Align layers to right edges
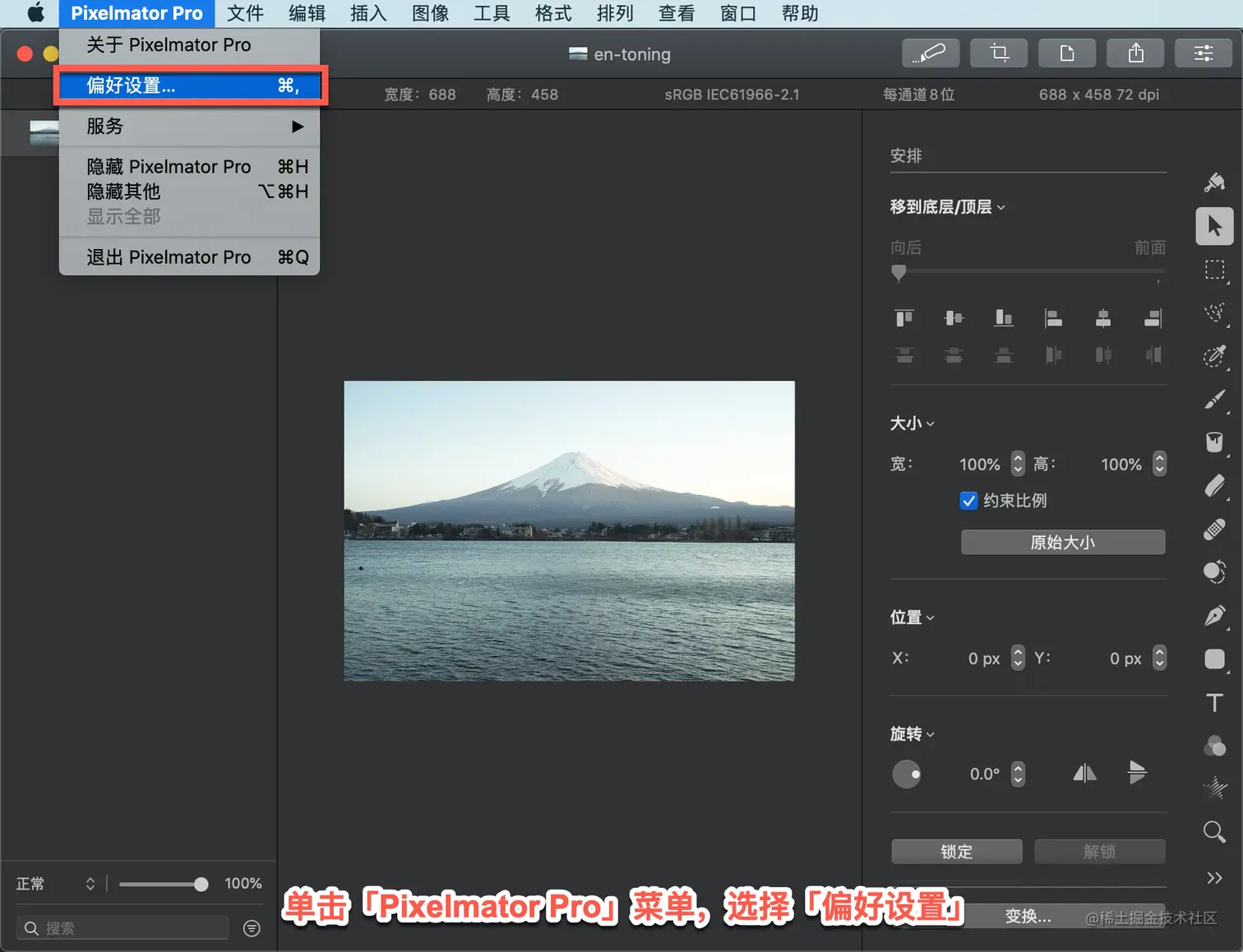 [x=1153, y=317]
